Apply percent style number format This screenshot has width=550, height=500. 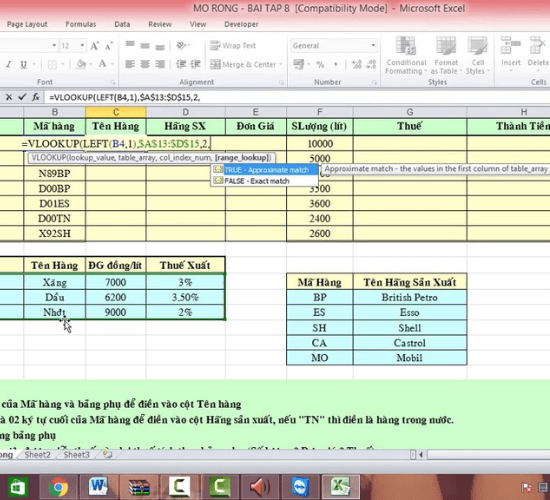click(x=320, y=65)
